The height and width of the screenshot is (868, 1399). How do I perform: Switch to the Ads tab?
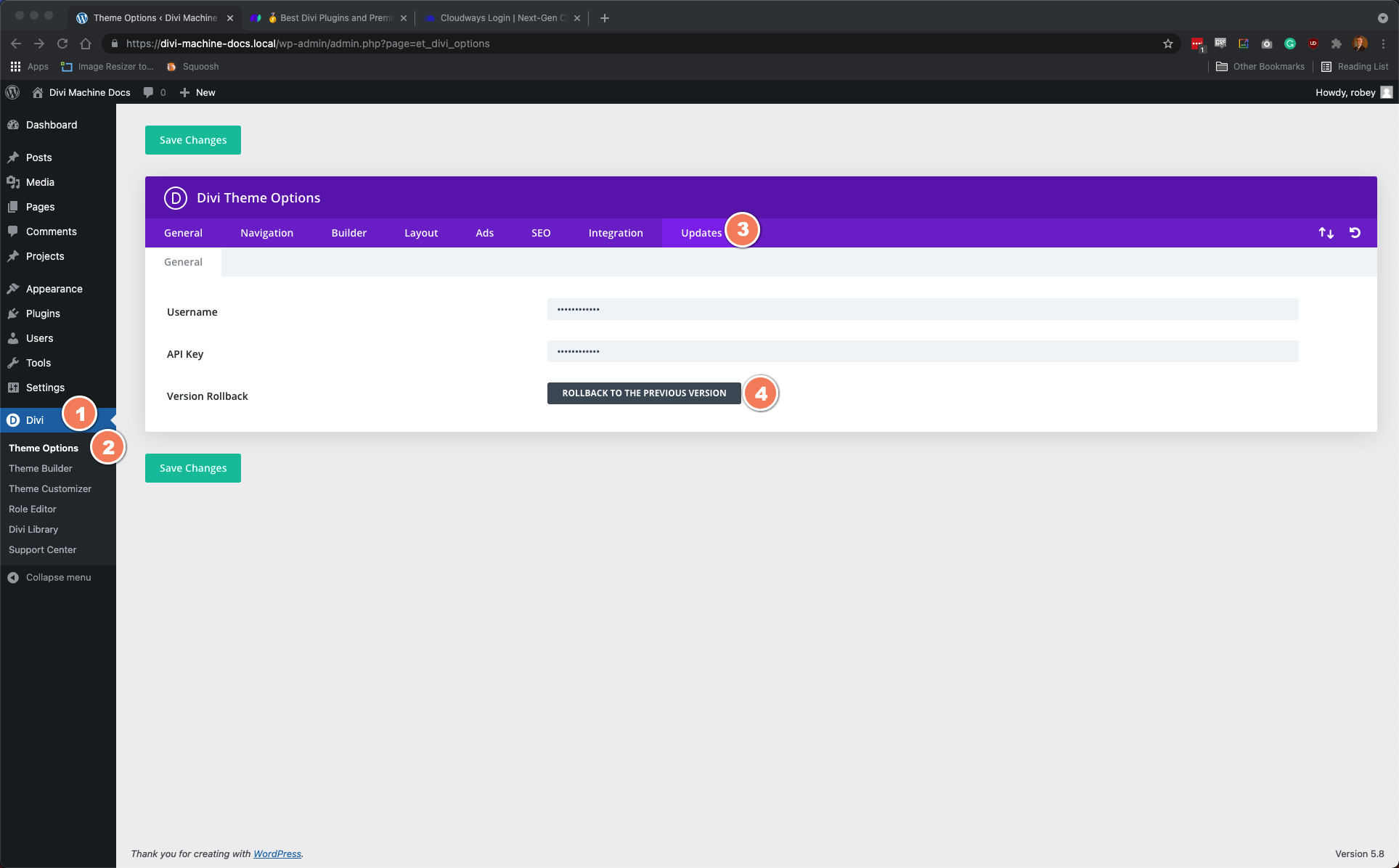[x=484, y=233]
